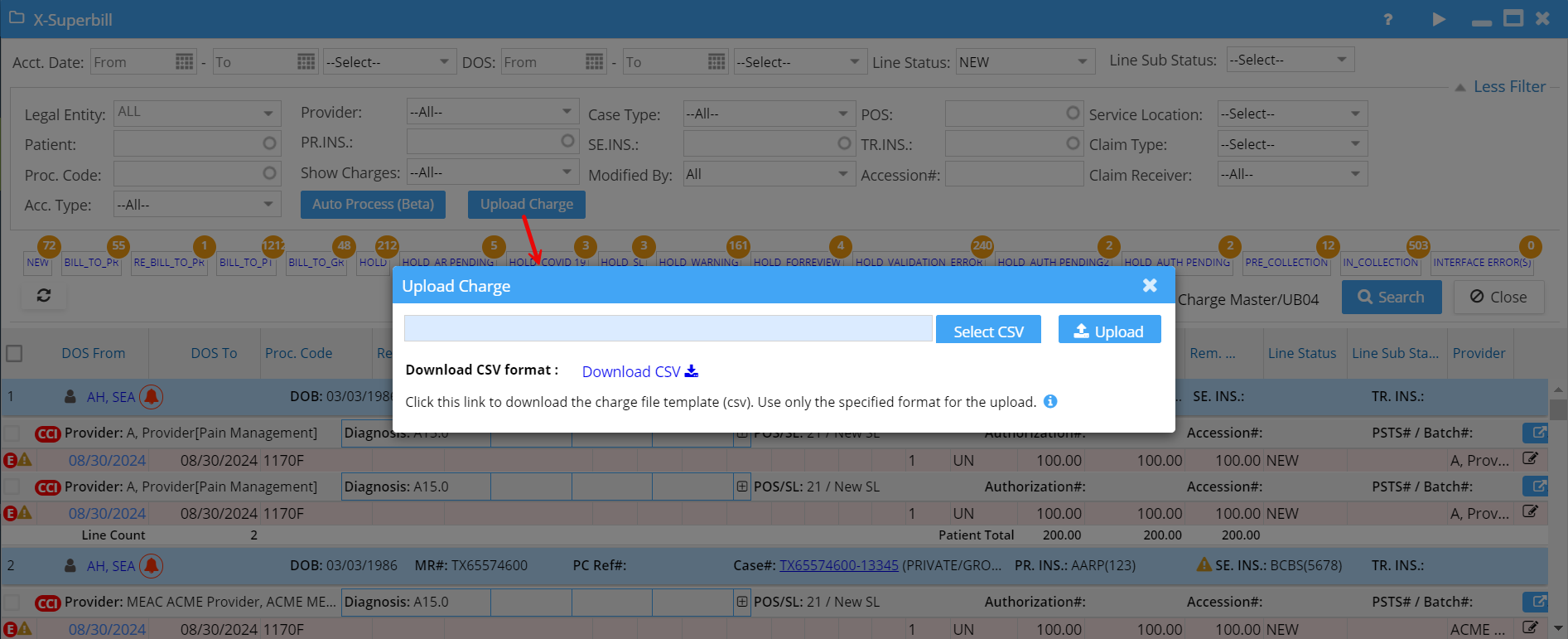Screen dimensions: 1568x639
Task: Click alert bell on patient row 2
Action: pyautogui.click(x=151, y=566)
